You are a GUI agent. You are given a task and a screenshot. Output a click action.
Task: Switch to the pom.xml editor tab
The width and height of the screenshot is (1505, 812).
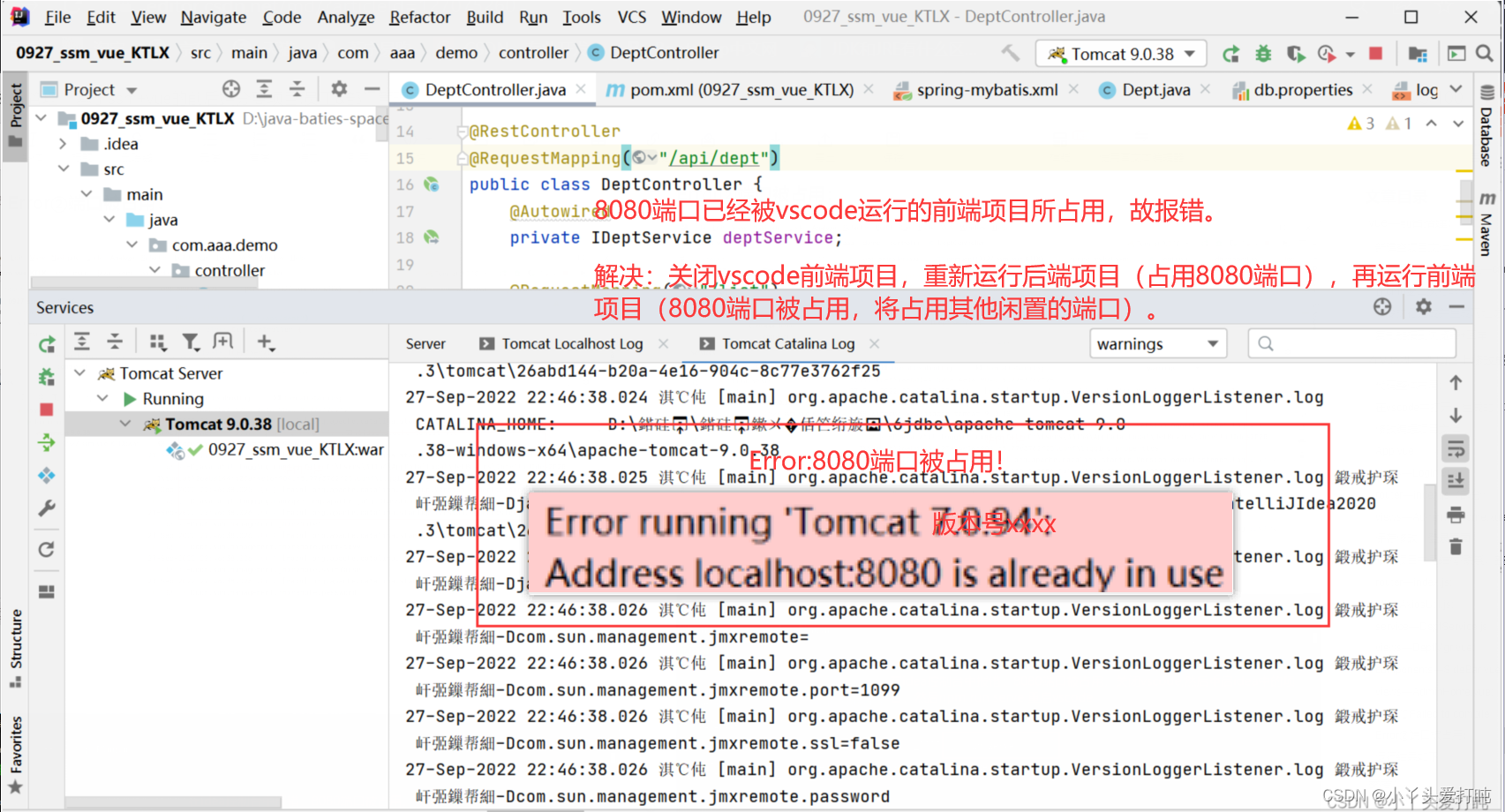tap(731, 89)
